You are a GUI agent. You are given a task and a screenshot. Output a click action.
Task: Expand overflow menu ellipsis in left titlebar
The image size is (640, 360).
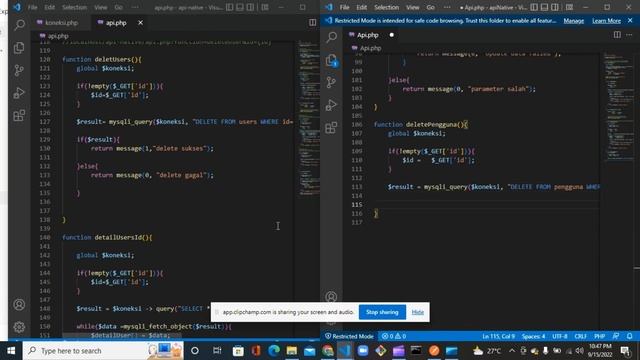[135, 7]
